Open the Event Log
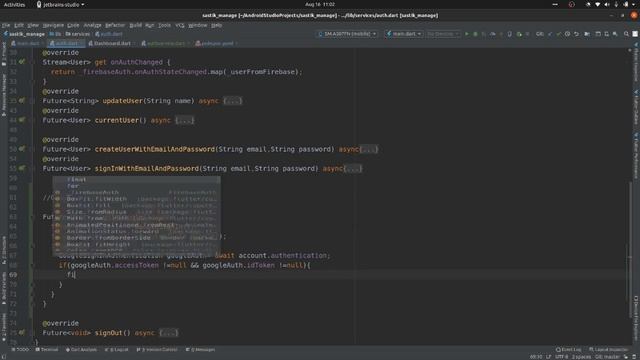 (568, 350)
